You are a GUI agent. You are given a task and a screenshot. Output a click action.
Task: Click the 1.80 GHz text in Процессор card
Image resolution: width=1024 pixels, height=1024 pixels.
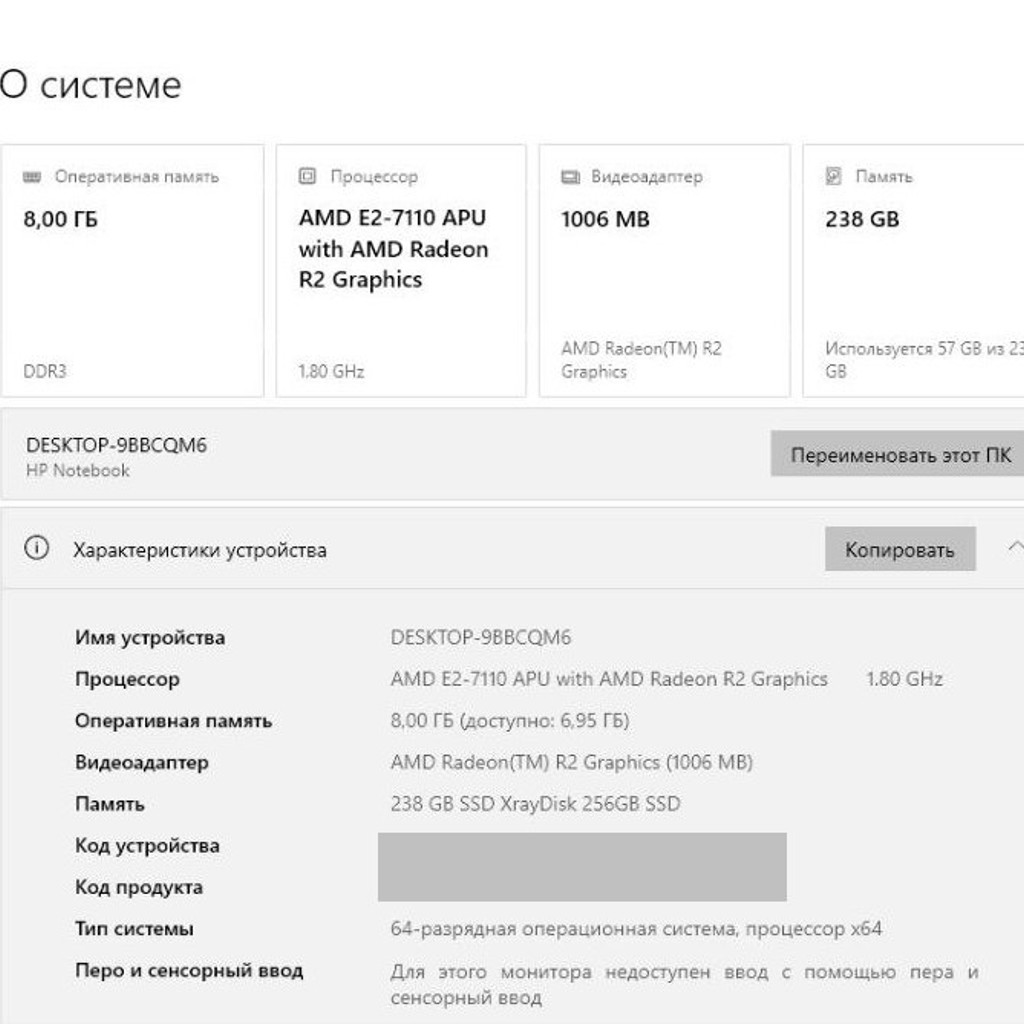pos(331,371)
